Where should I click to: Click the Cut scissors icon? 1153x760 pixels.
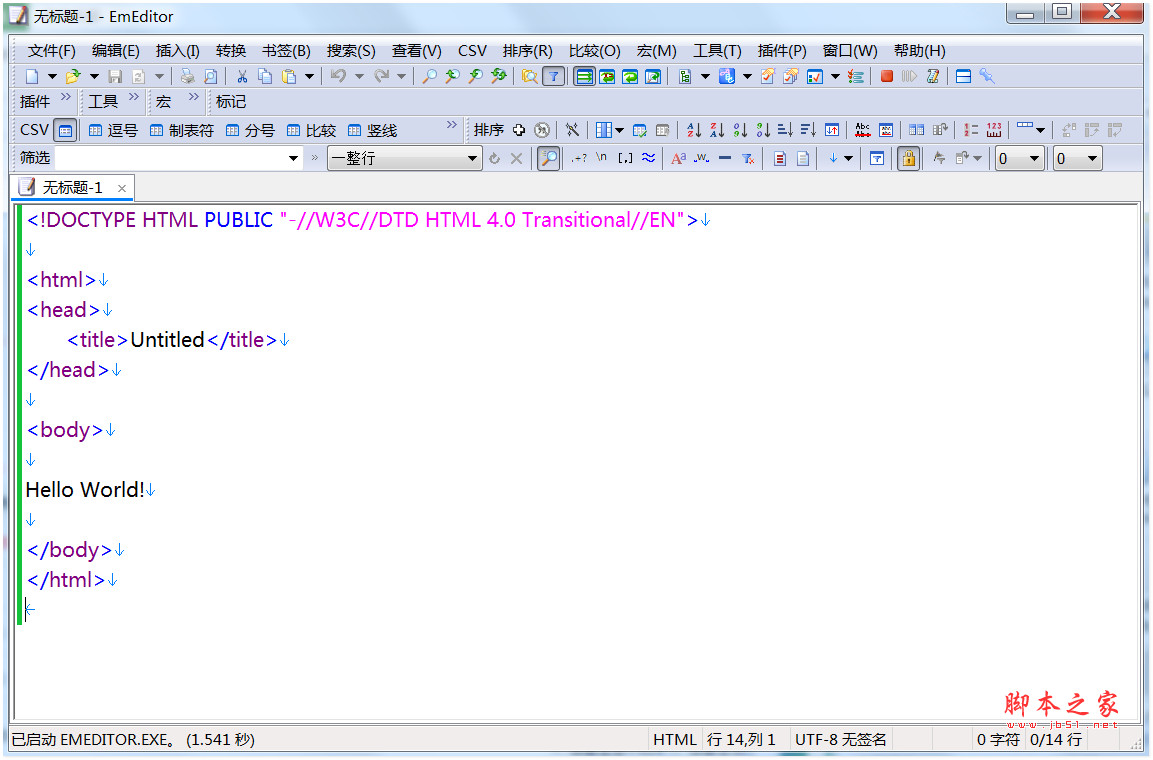(242, 76)
